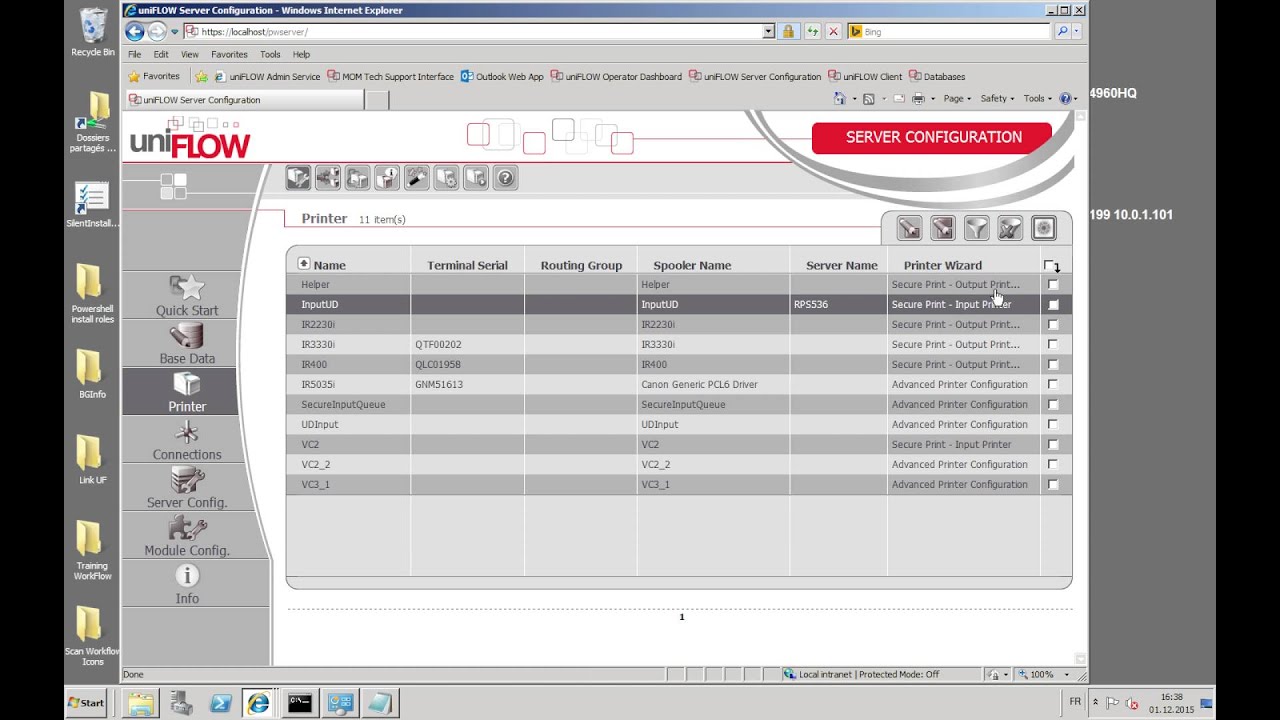Toggle the select-all checkbox in table header

pos(1051,265)
